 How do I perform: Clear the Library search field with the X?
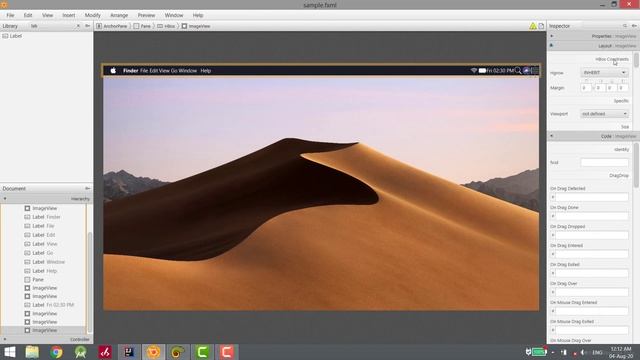coord(78,26)
